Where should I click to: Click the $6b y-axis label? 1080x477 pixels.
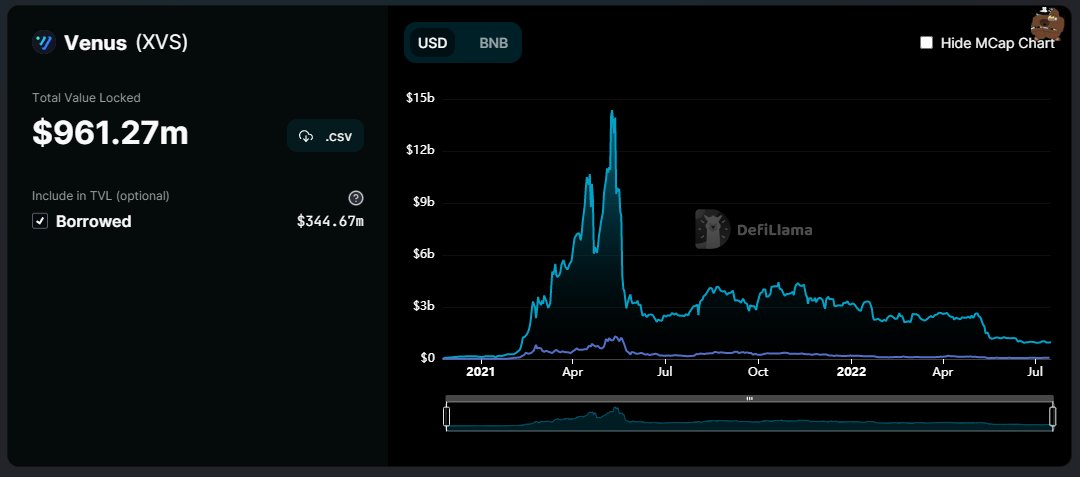click(423, 254)
